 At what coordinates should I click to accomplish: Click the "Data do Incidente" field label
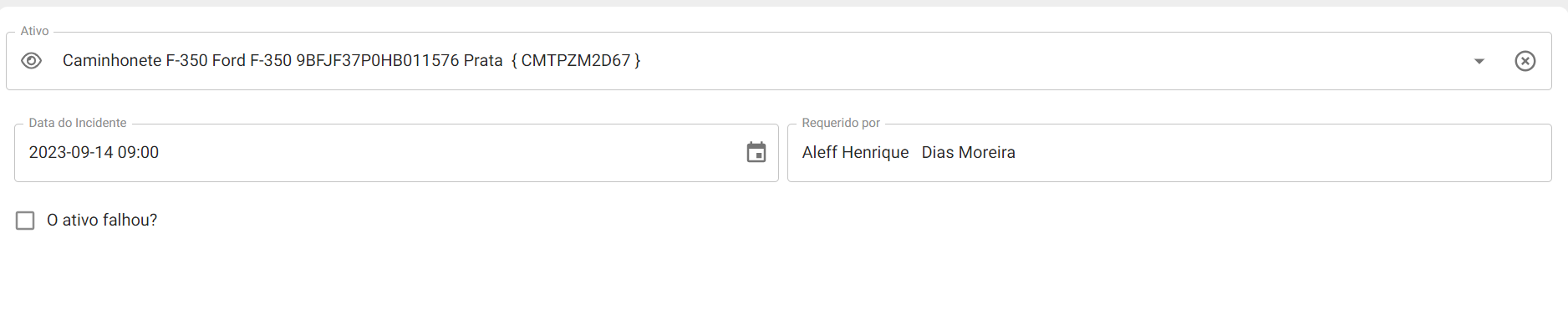coord(78,123)
